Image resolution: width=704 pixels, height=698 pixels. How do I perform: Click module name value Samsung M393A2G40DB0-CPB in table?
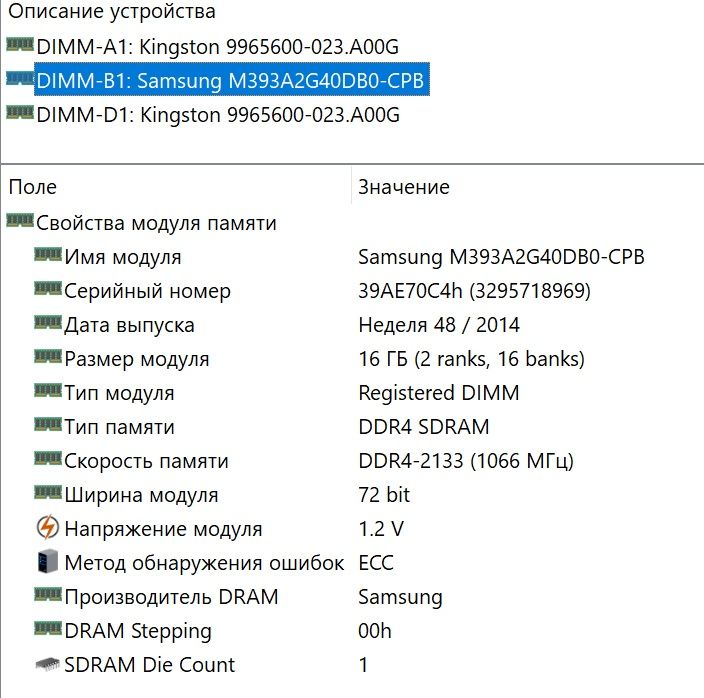[501, 257]
